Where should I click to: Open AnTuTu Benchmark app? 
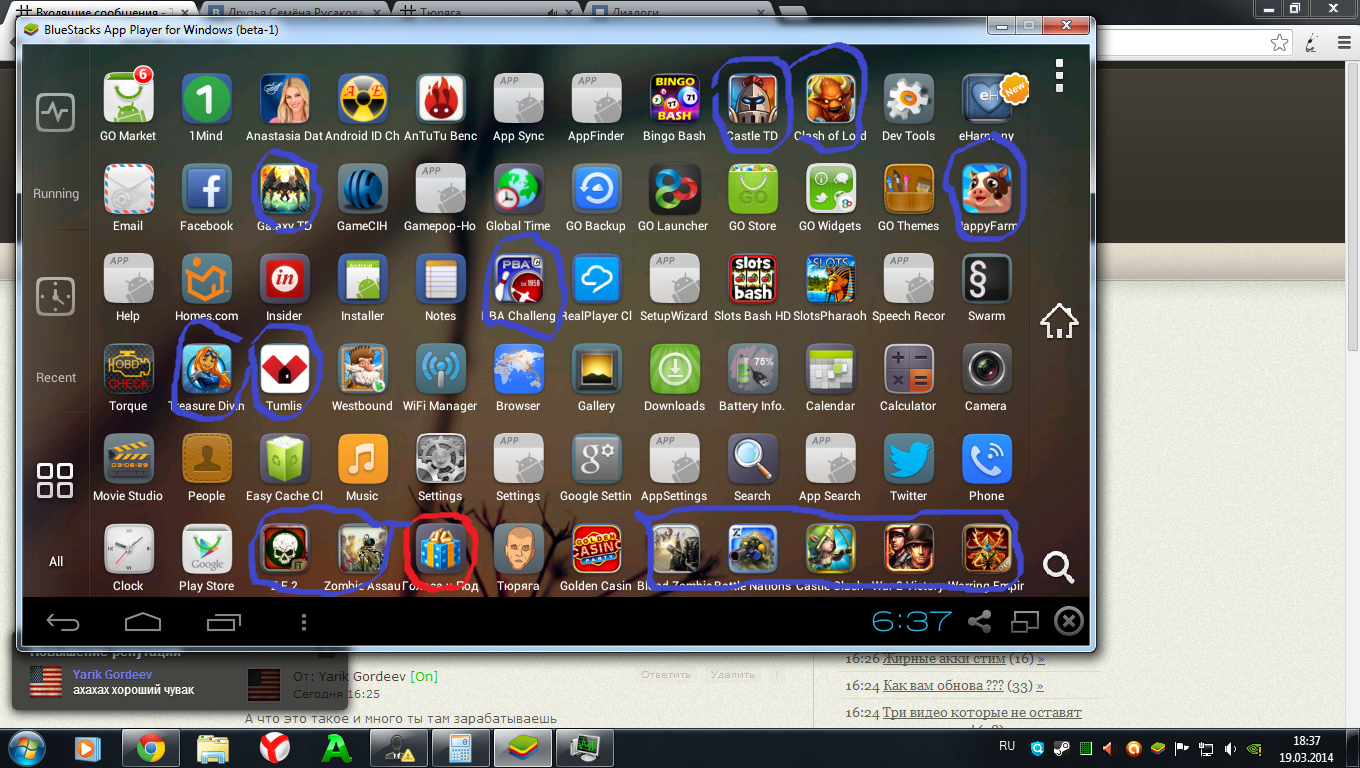440,99
